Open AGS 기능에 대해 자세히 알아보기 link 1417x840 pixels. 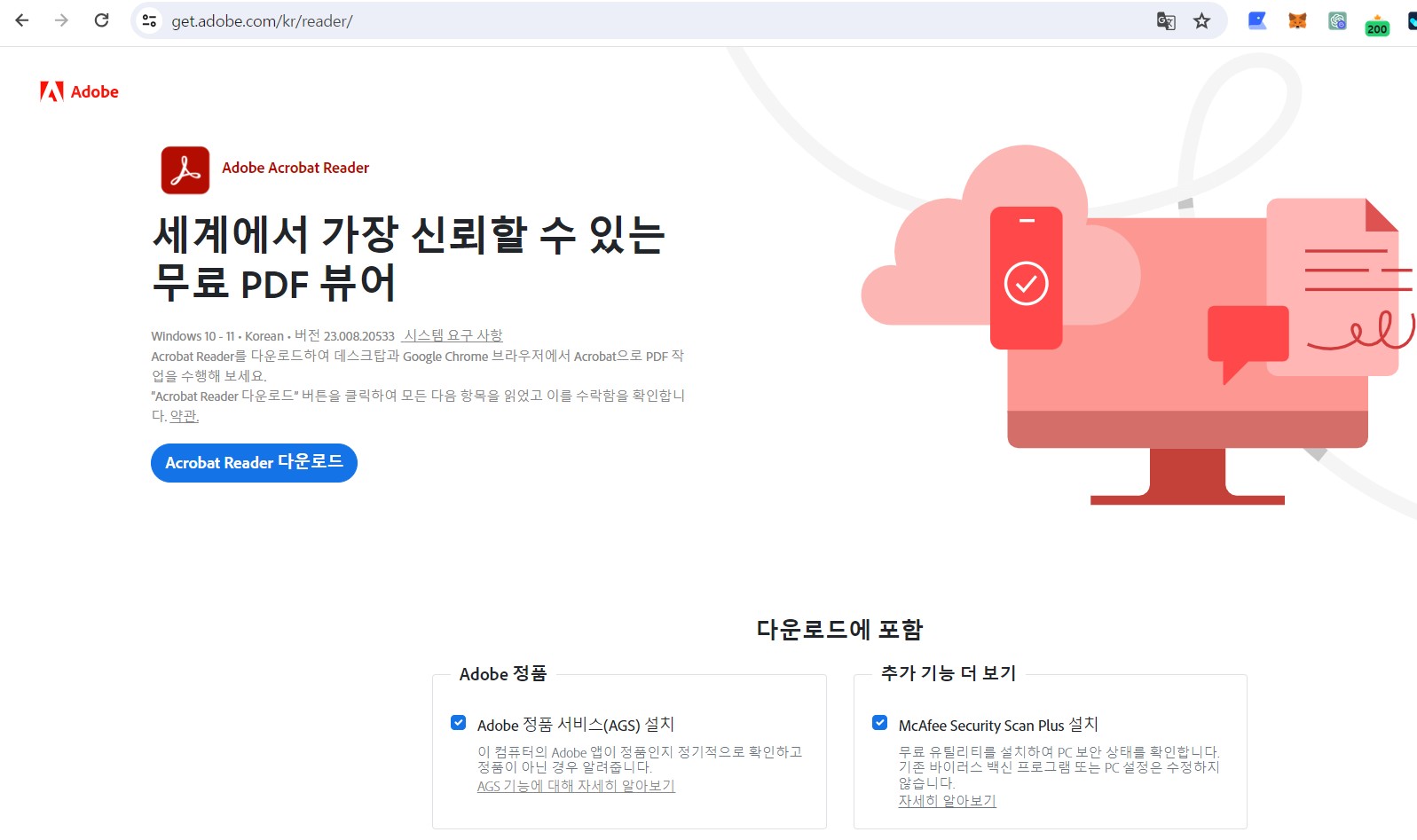(x=576, y=786)
